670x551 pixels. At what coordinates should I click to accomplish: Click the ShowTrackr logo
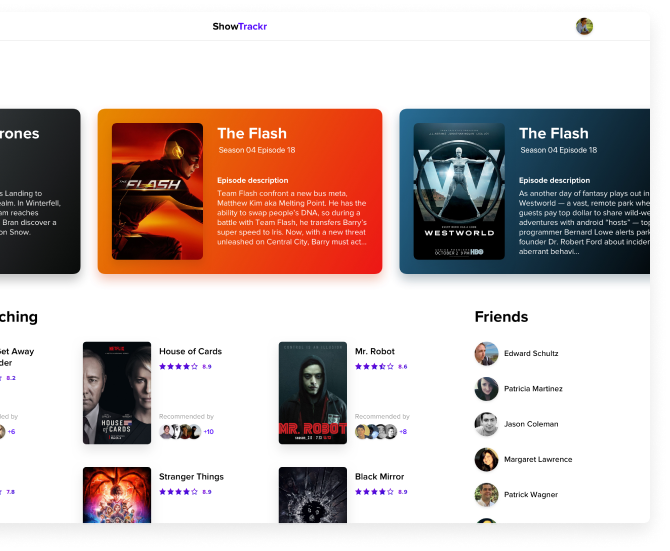(240, 26)
